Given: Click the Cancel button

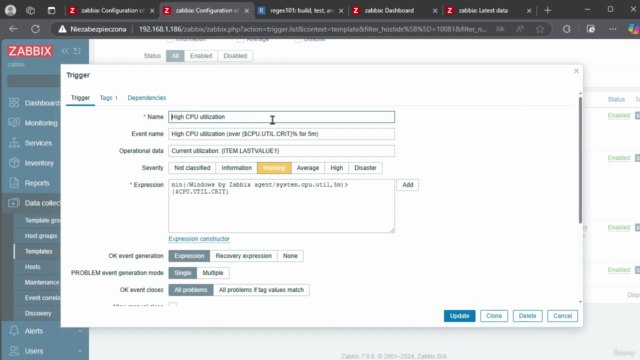Looking at the screenshot, I should point(562,316).
